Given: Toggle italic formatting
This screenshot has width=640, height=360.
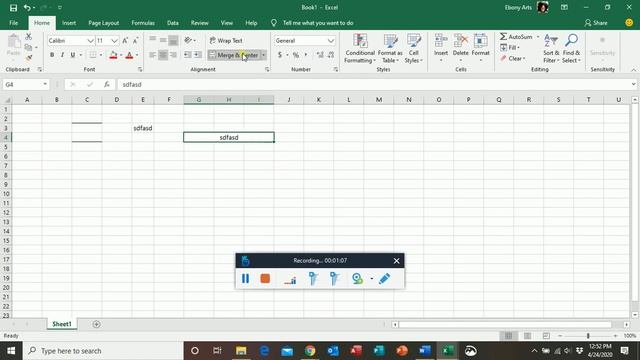Looking at the screenshot, I should point(62,55).
